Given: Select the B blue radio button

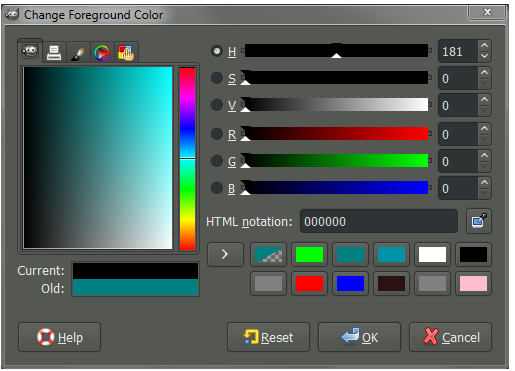Looking at the screenshot, I should point(217,188).
